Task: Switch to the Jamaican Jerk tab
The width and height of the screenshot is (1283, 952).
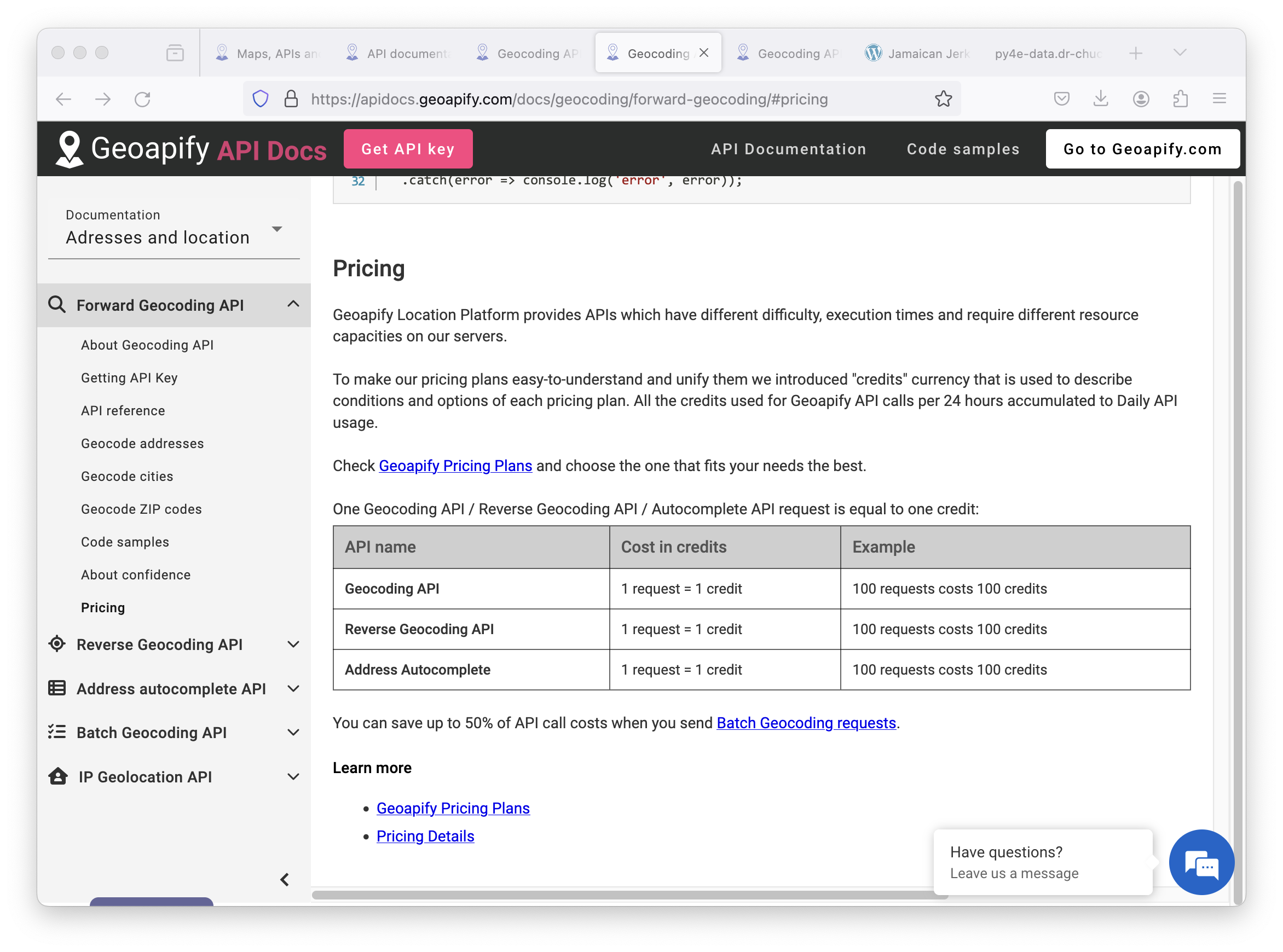Action: (x=918, y=53)
